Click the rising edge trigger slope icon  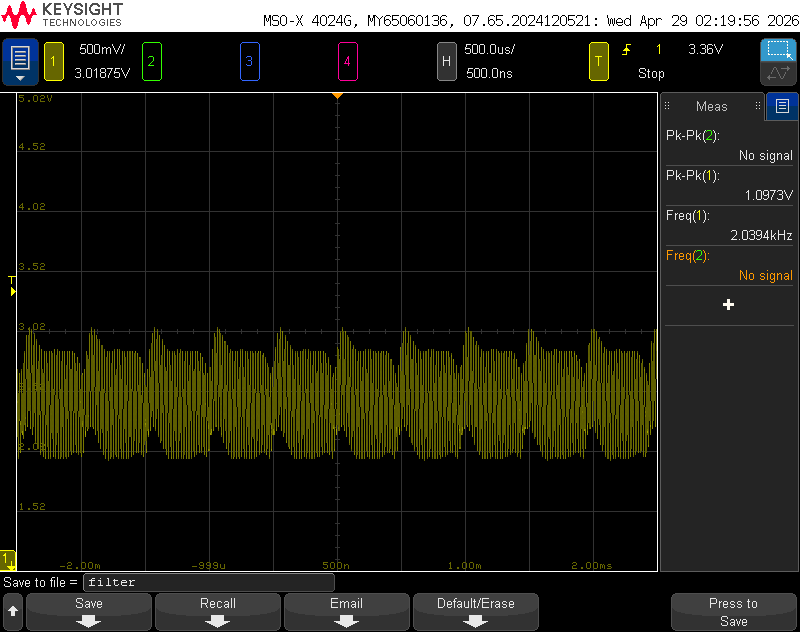point(627,49)
